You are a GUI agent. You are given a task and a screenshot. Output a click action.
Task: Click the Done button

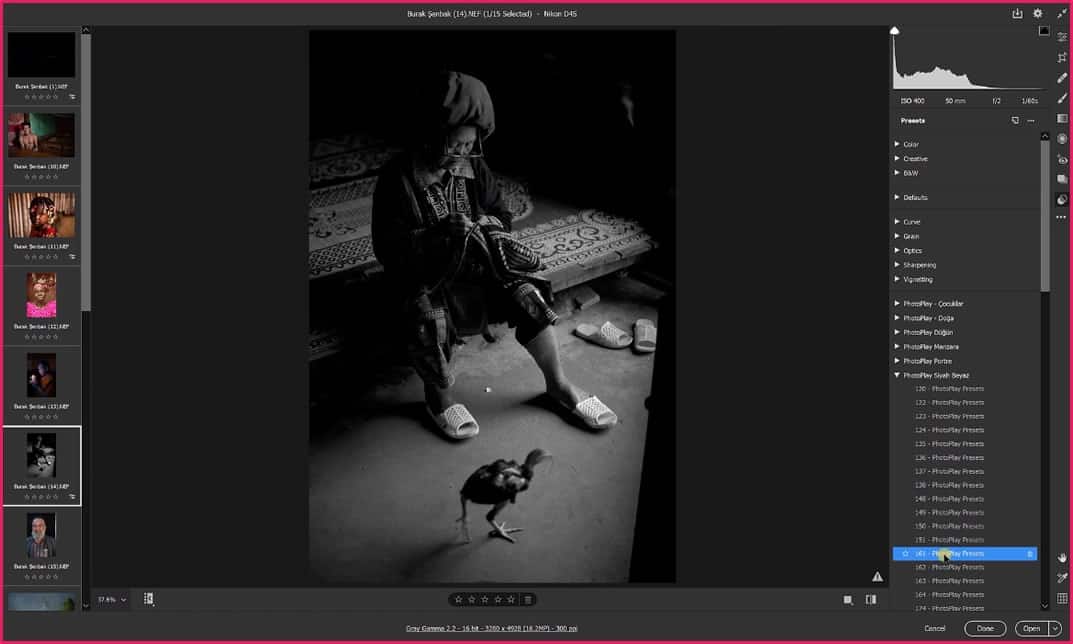985,628
